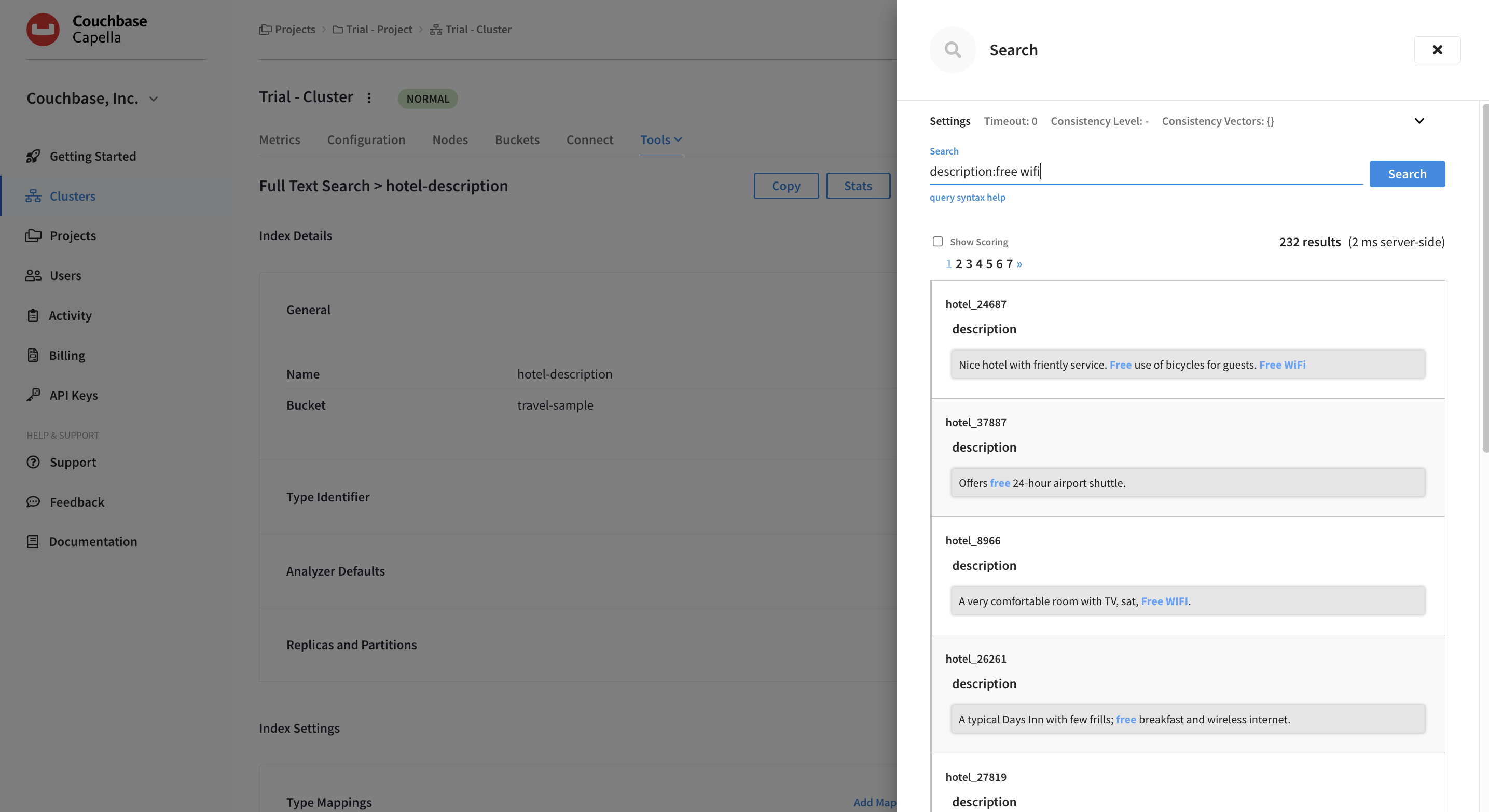1489x812 pixels.
Task: Click the Billing document icon
Action: (x=33, y=355)
